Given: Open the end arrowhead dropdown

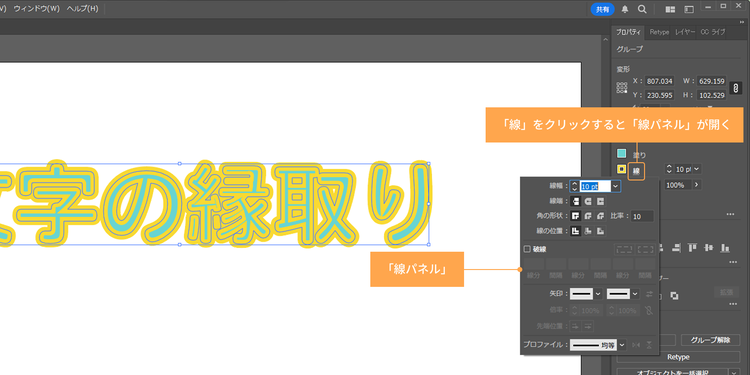Looking at the screenshot, I should coord(635,294).
